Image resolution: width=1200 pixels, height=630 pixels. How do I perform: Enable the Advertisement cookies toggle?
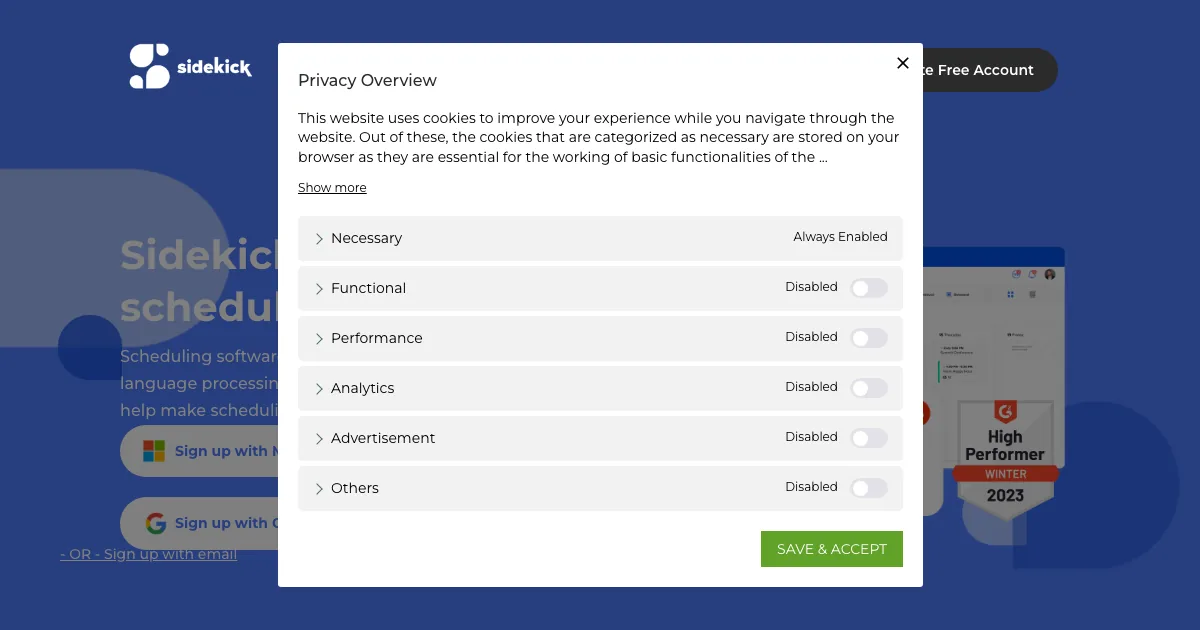pos(868,438)
